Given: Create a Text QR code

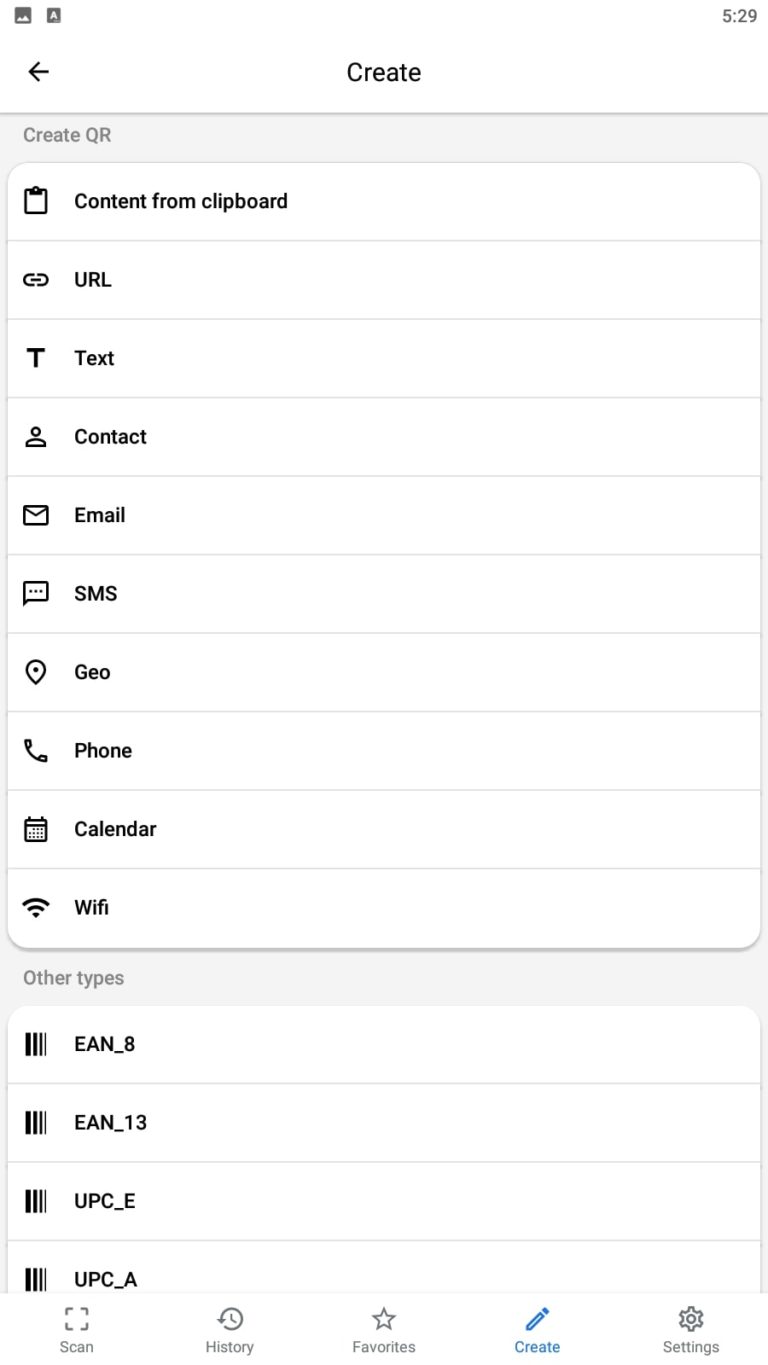Looking at the screenshot, I should (x=94, y=358).
